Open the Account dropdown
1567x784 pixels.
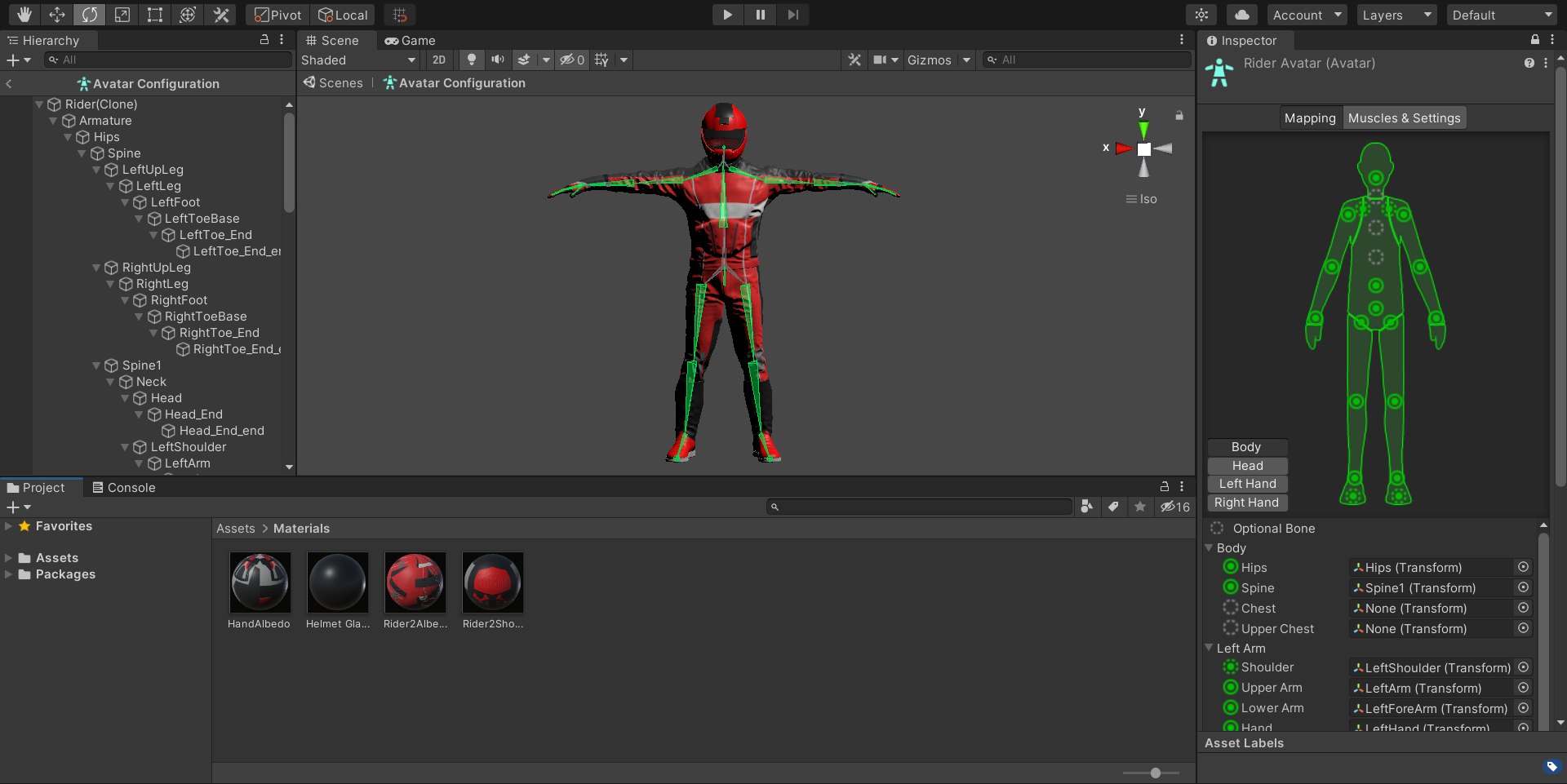point(1307,15)
